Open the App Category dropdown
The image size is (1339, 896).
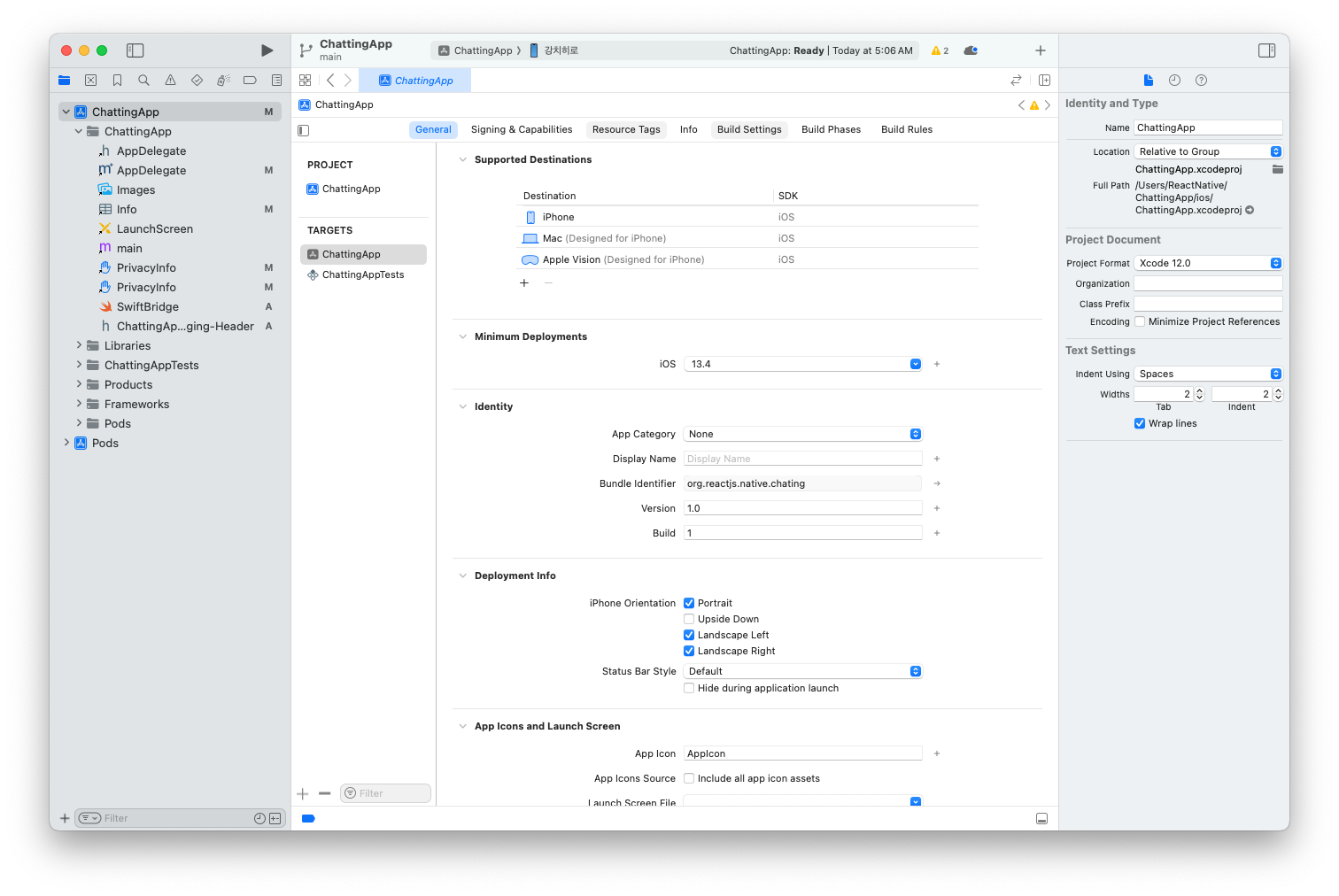point(802,434)
